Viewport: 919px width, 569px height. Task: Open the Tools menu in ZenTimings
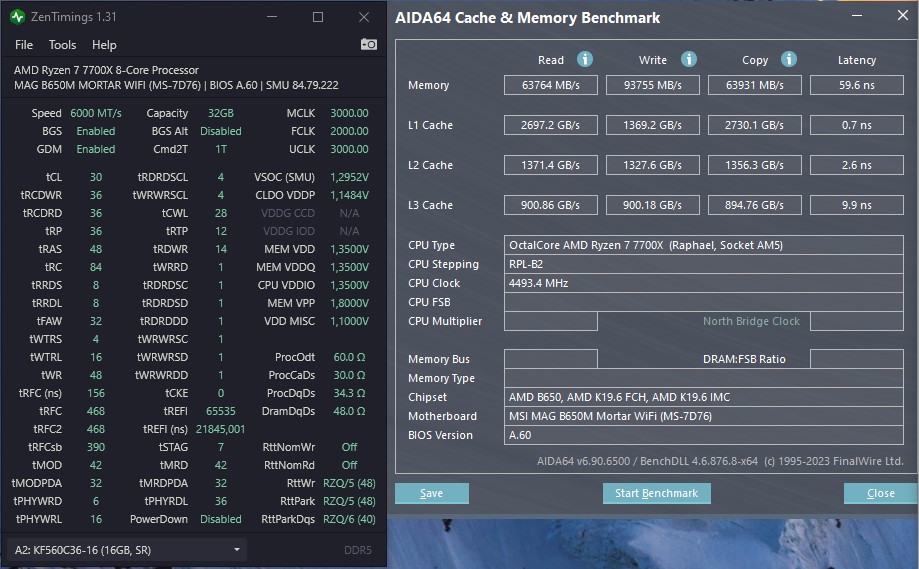pyautogui.click(x=62, y=45)
